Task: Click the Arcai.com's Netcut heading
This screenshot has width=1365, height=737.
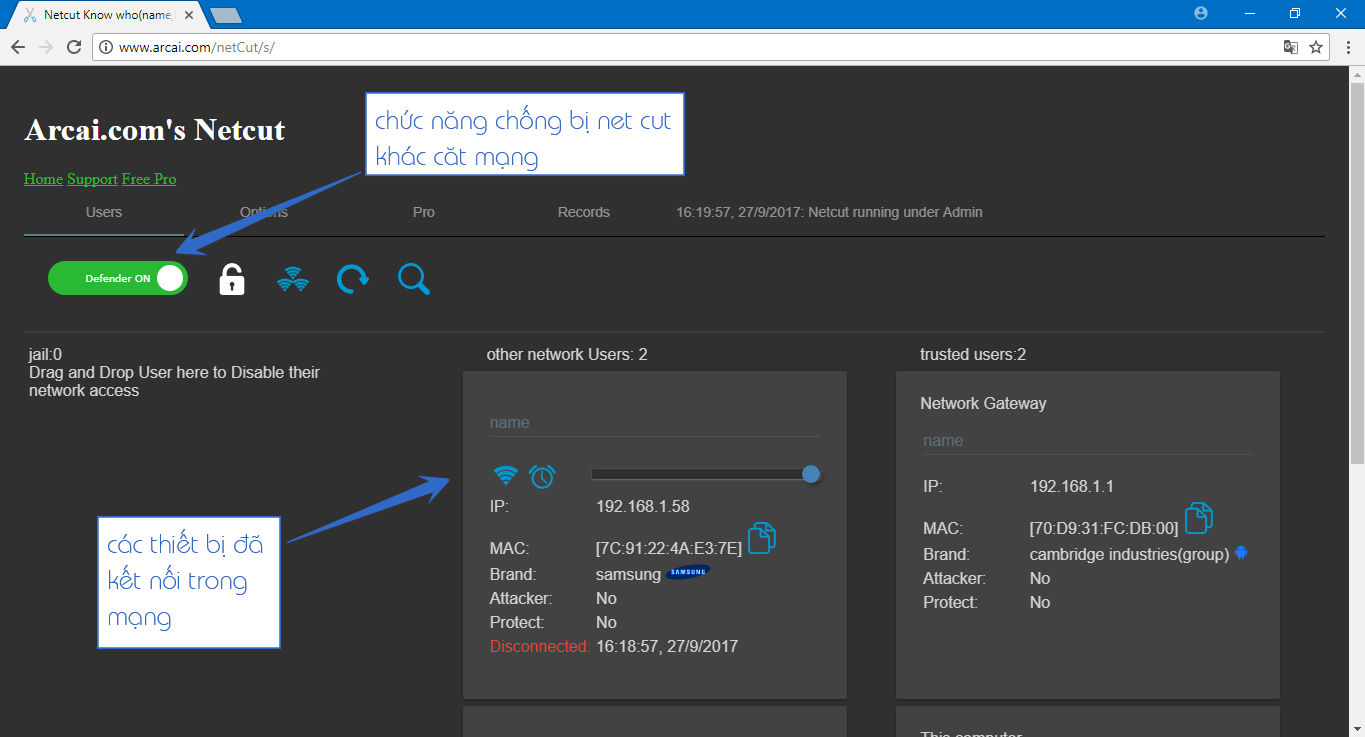Action: pos(155,130)
